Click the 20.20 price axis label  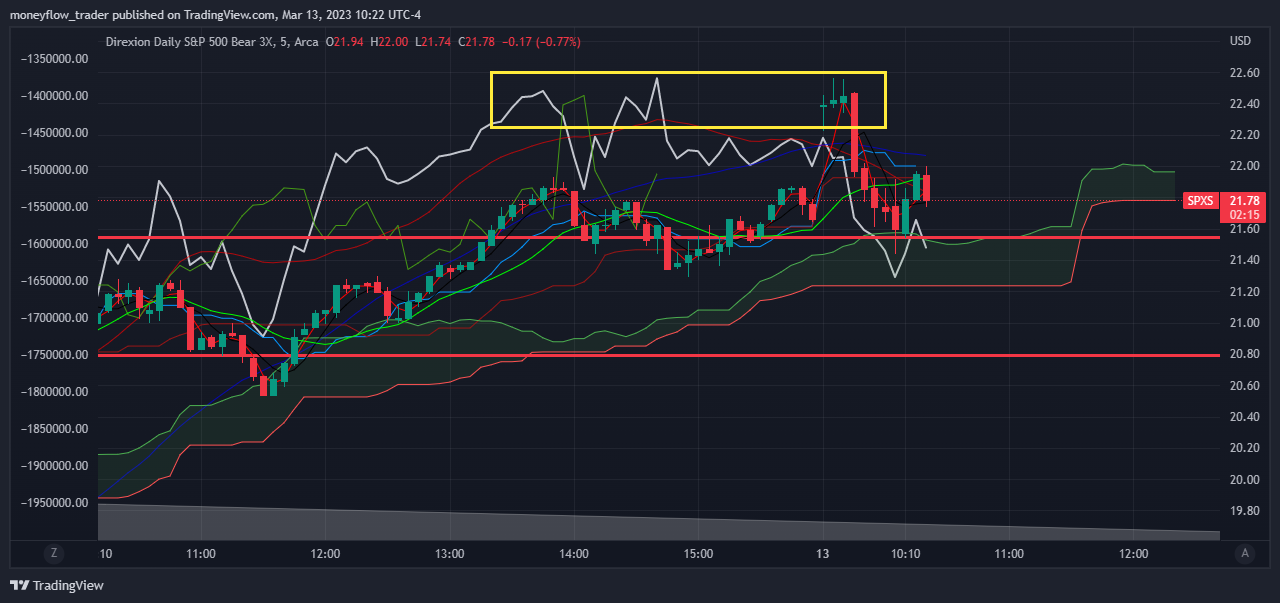[x=1244, y=448]
